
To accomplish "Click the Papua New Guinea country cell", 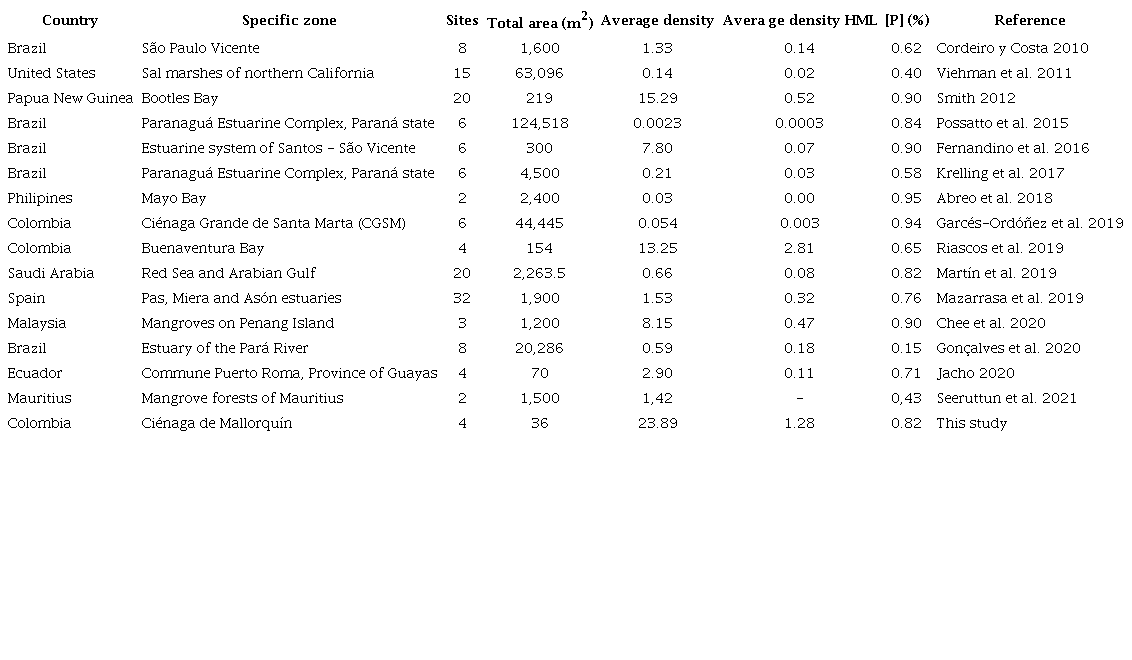I will tap(70, 98).
